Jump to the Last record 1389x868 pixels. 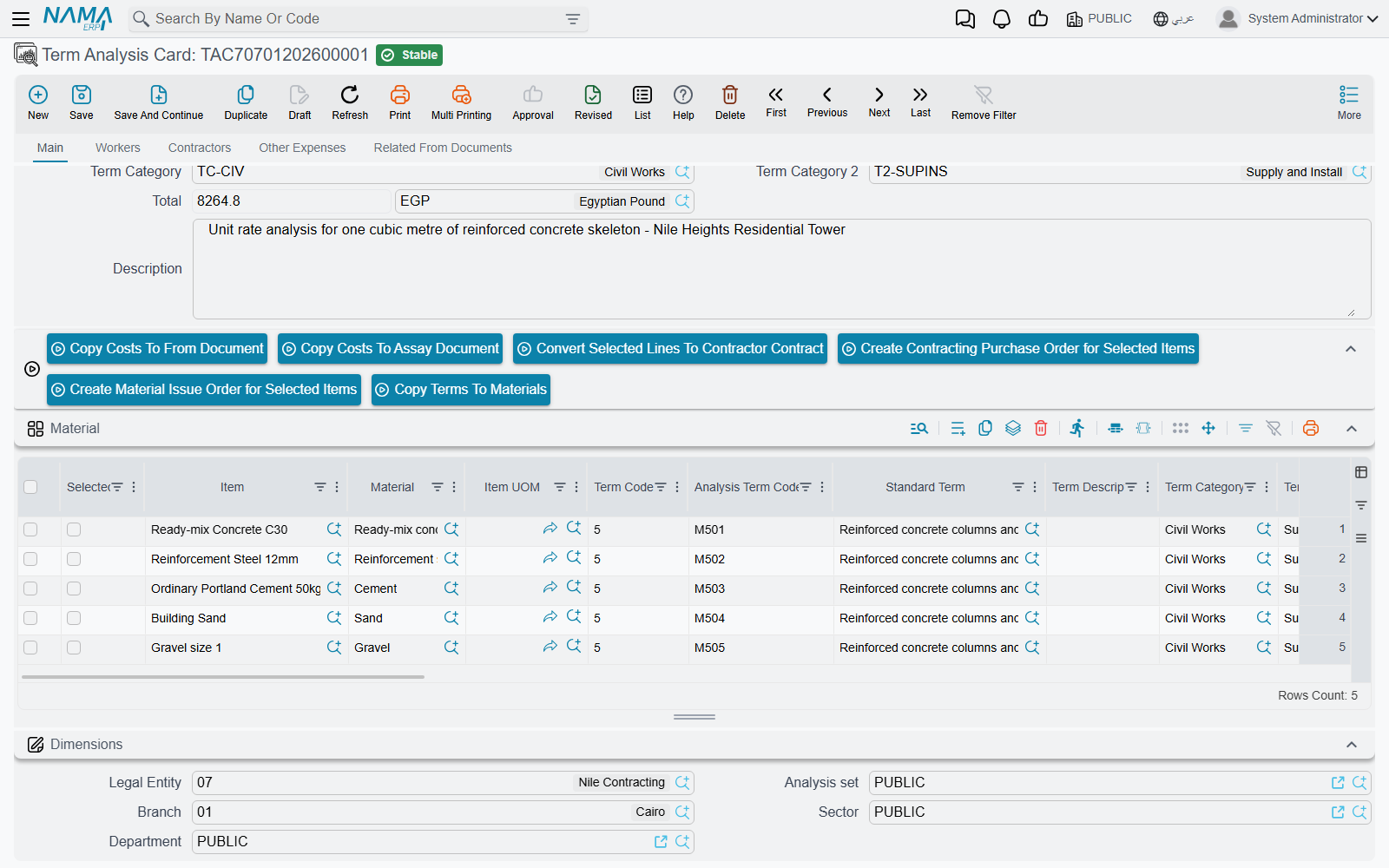point(920,102)
